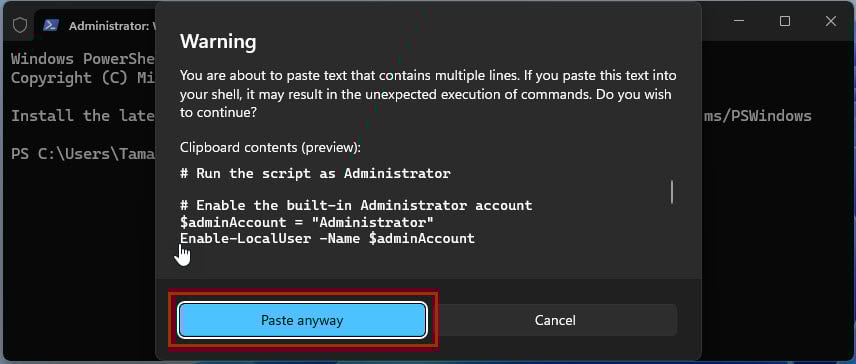Click the multi-line paste warning paragraph
This screenshot has width=856, height=364.
tap(429, 94)
